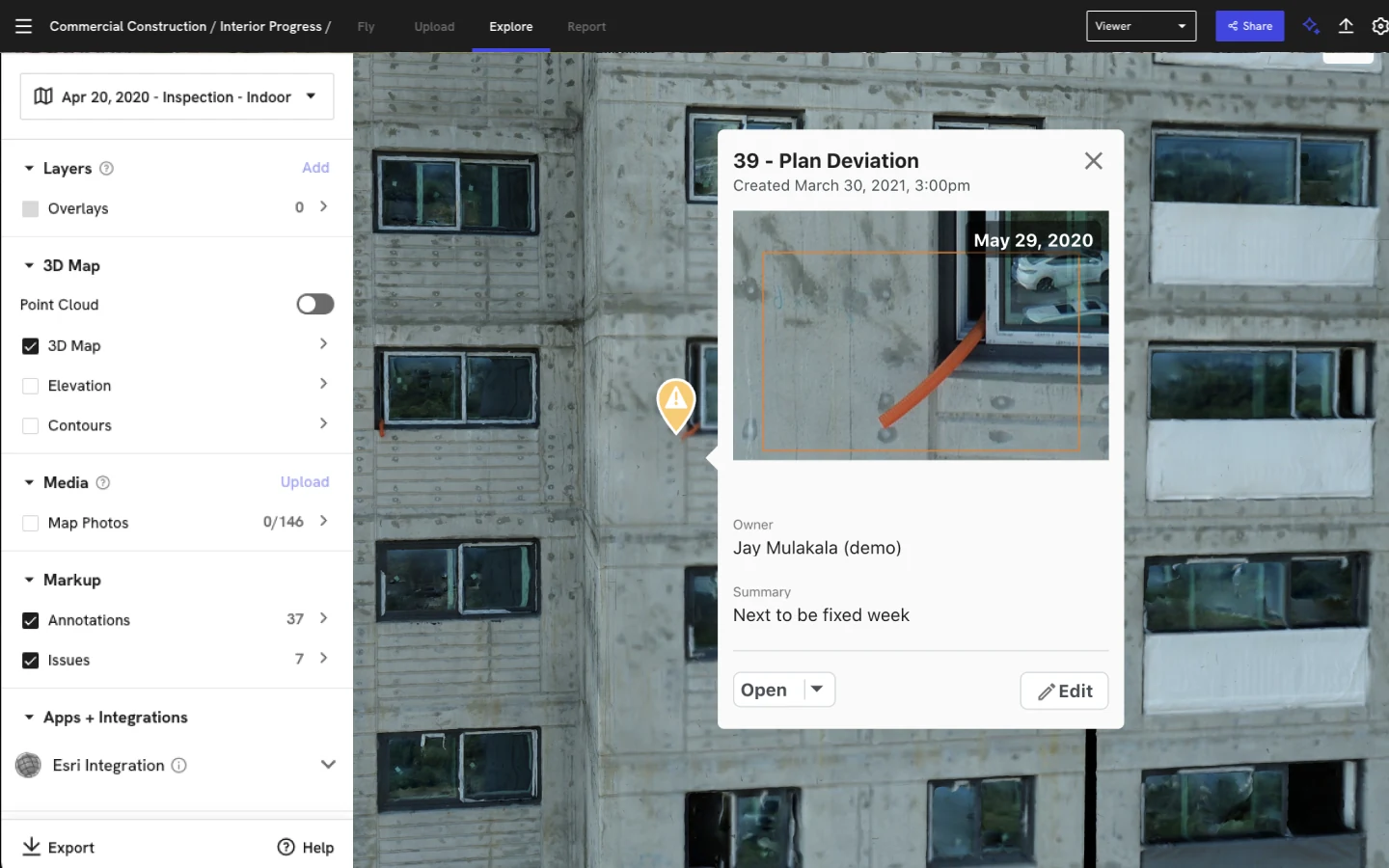Click the map icon in date selector

pyautogui.click(x=43, y=96)
